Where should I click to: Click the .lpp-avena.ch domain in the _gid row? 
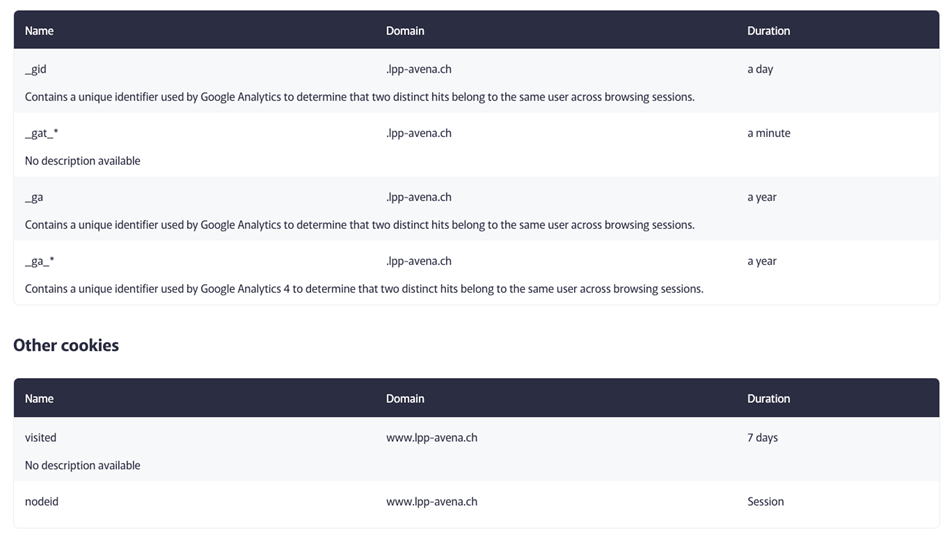click(x=418, y=69)
